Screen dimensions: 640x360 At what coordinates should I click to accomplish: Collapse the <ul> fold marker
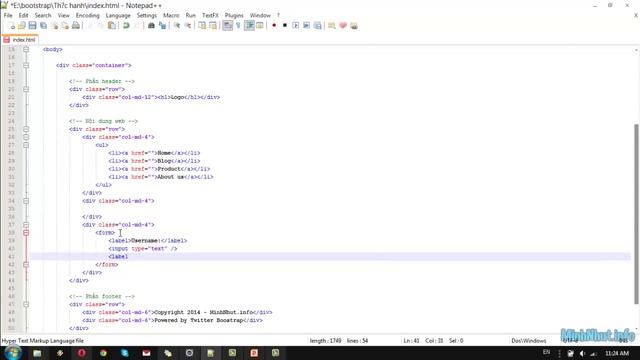tap(26, 145)
